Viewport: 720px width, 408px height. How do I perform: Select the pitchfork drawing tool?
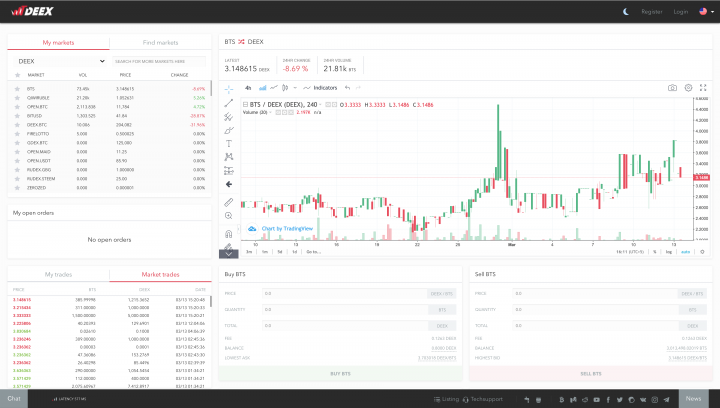point(229,117)
